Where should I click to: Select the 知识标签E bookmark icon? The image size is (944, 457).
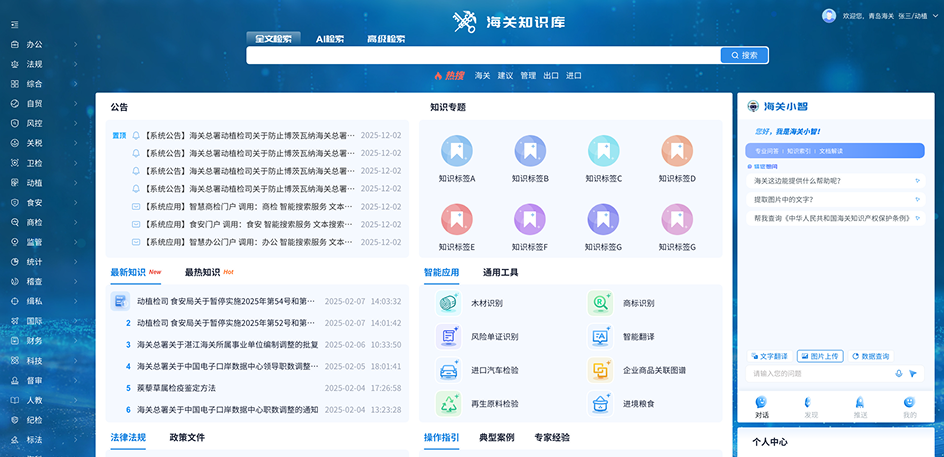tap(457, 219)
